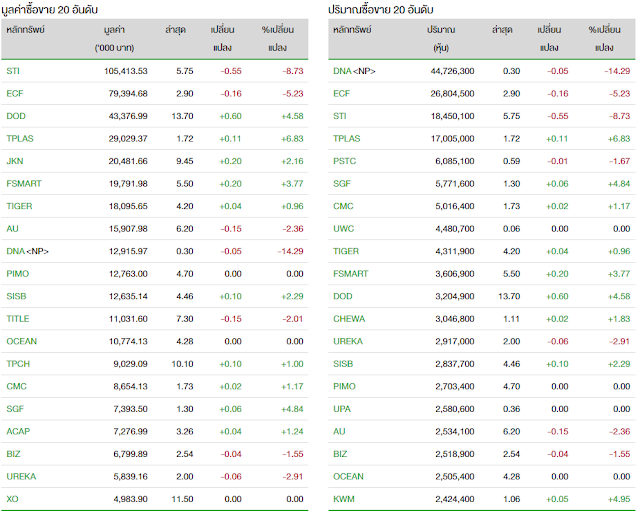Select the UWC stock symbol
Viewport: 640px width, 513px height.
tap(344, 227)
